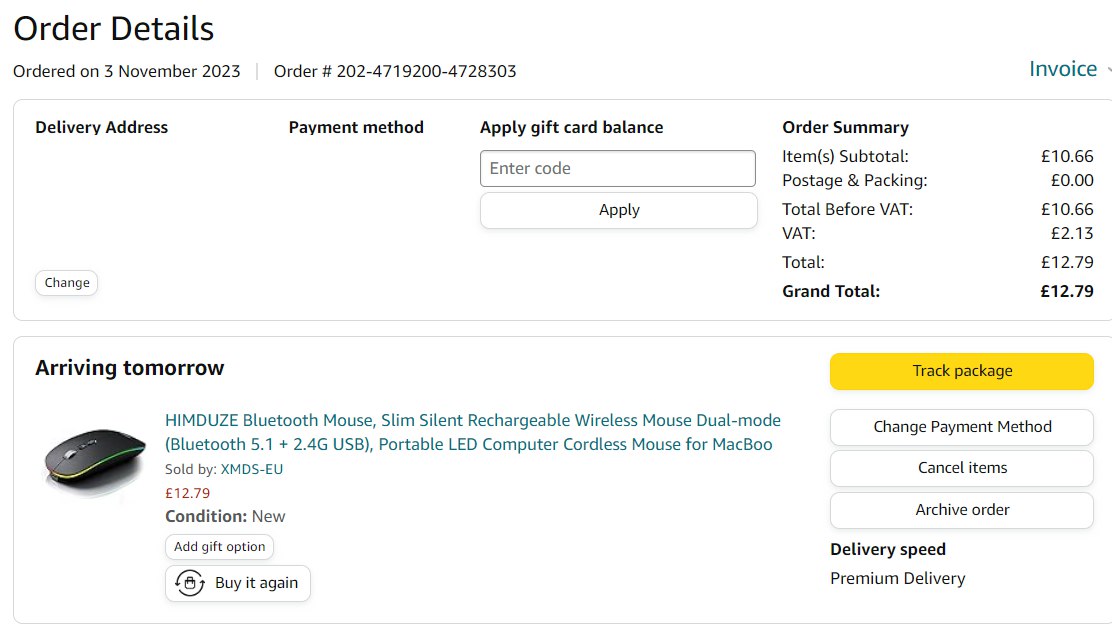Click the Buy it again basket icon

189,583
